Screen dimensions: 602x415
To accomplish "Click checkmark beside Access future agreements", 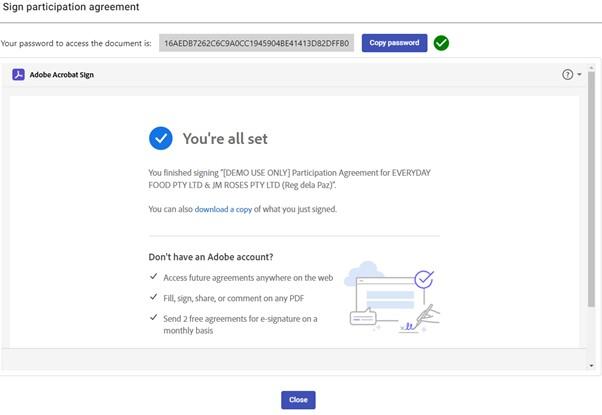I will [x=154, y=276].
